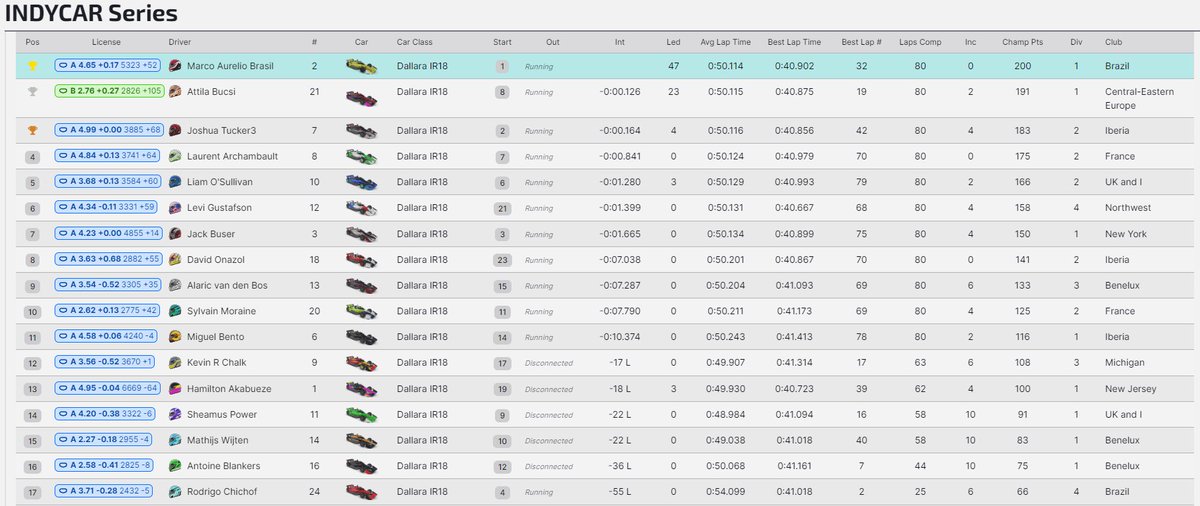Select the INDYCAR Series heading
This screenshot has height=506, width=1200.
click(91, 14)
